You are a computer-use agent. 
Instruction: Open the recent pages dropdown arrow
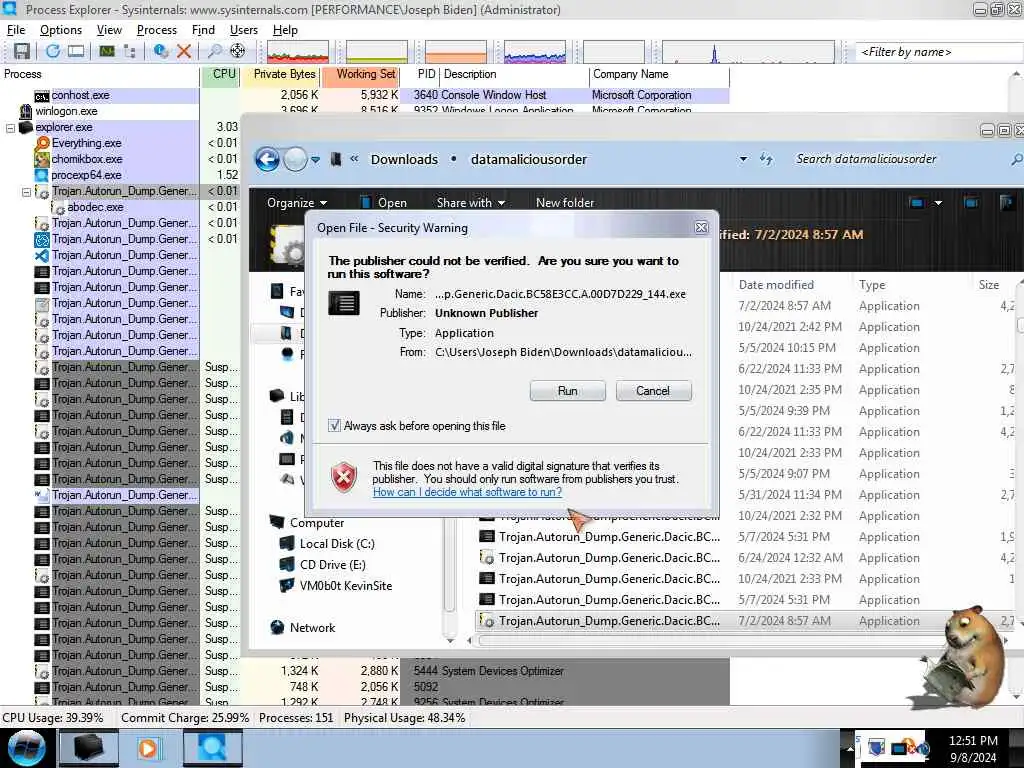click(x=315, y=160)
